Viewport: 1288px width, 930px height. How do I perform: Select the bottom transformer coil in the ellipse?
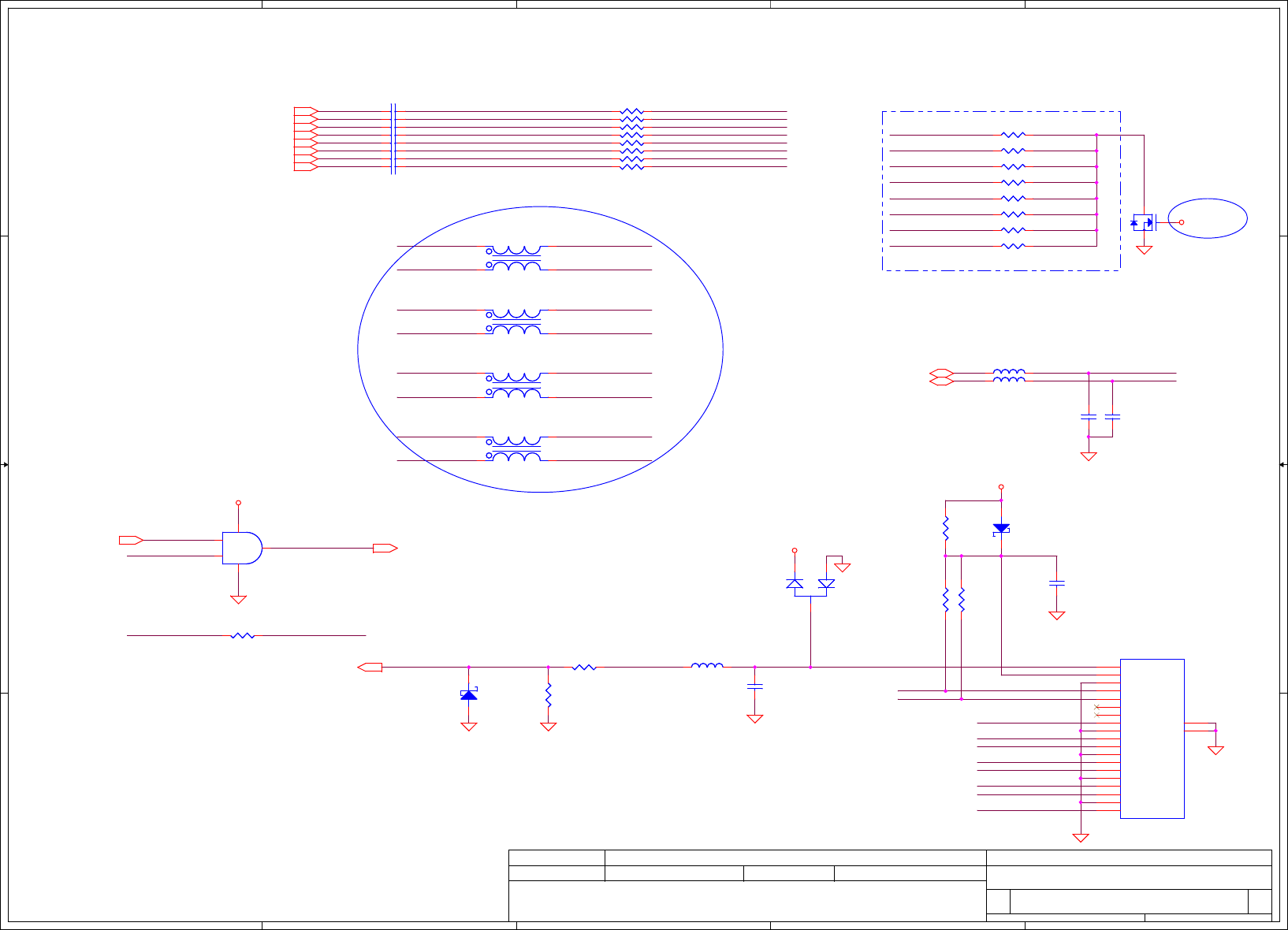click(514, 448)
